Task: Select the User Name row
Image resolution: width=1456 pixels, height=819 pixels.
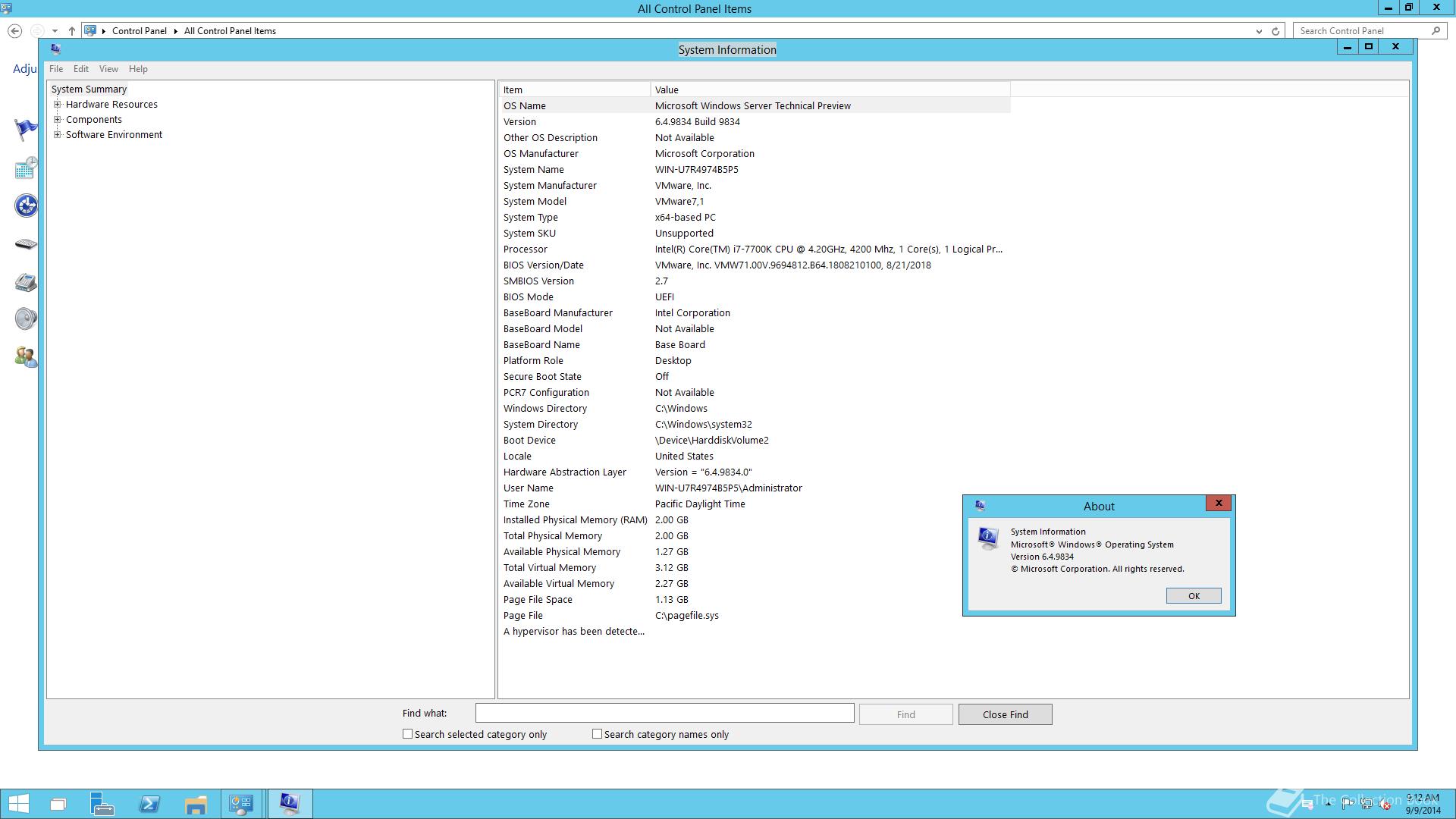Action: pos(755,488)
